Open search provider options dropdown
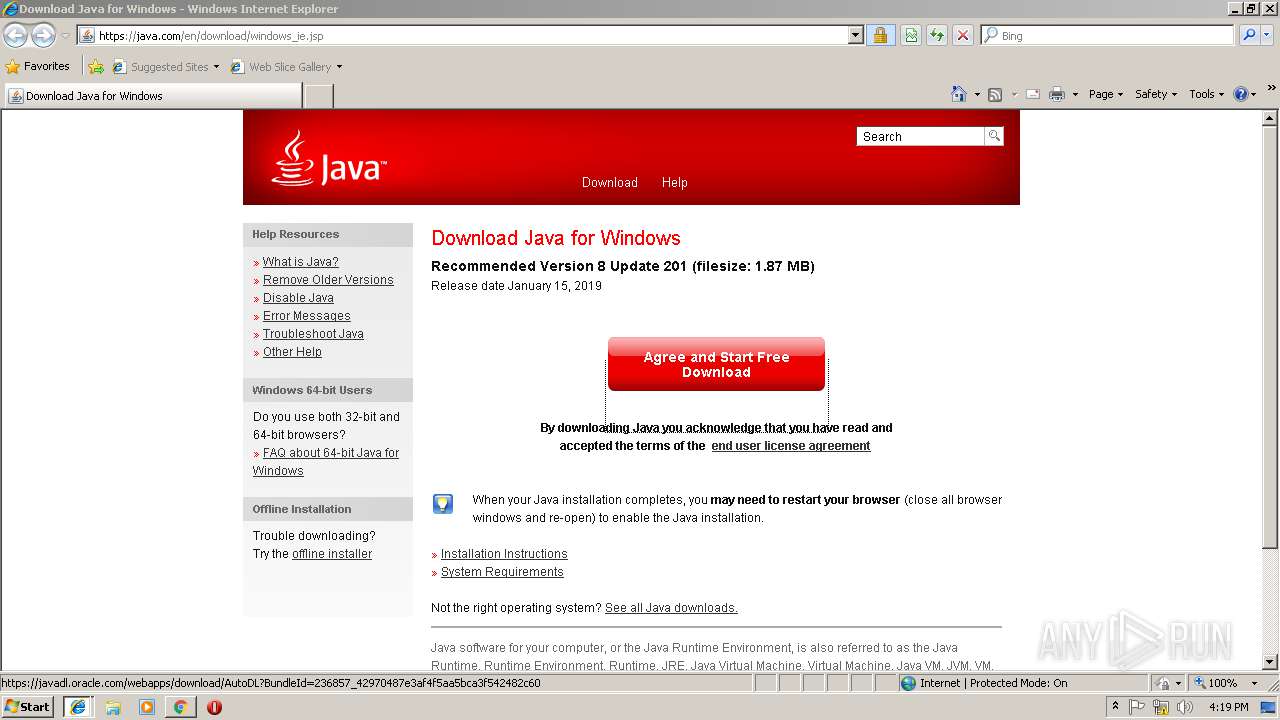This screenshot has height=720, width=1280. click(1268, 35)
